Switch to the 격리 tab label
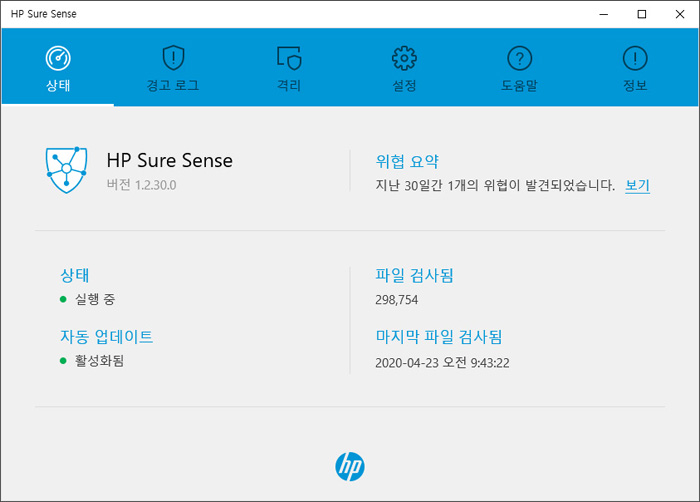This screenshot has height=502, width=700. [x=289, y=85]
